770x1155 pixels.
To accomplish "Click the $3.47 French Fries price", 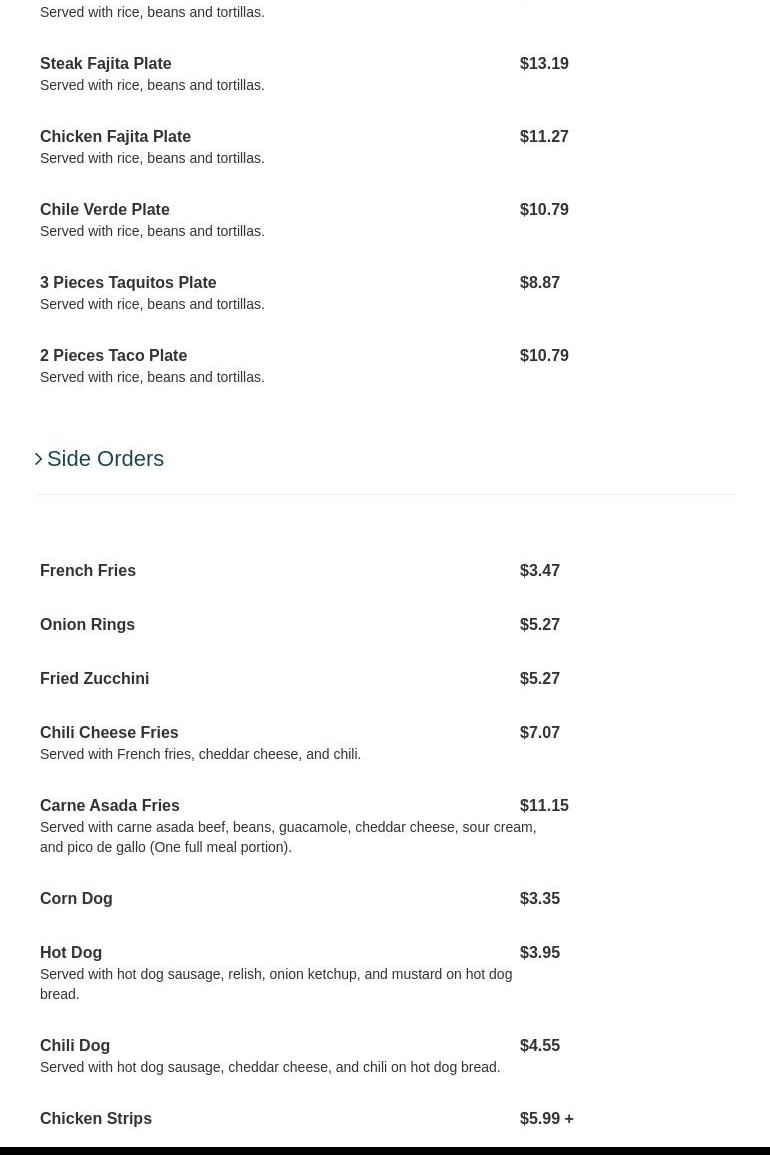I will [540, 571].
